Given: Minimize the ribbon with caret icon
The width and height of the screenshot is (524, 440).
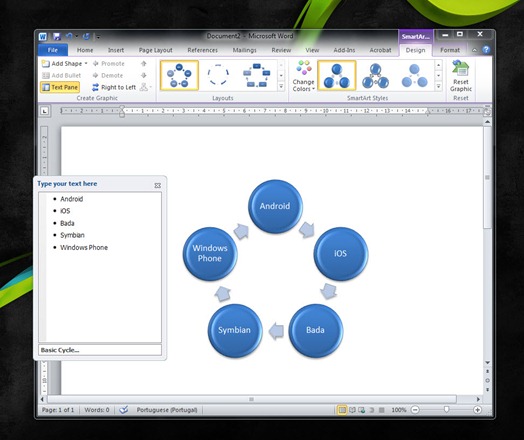Looking at the screenshot, I should click(x=475, y=50).
